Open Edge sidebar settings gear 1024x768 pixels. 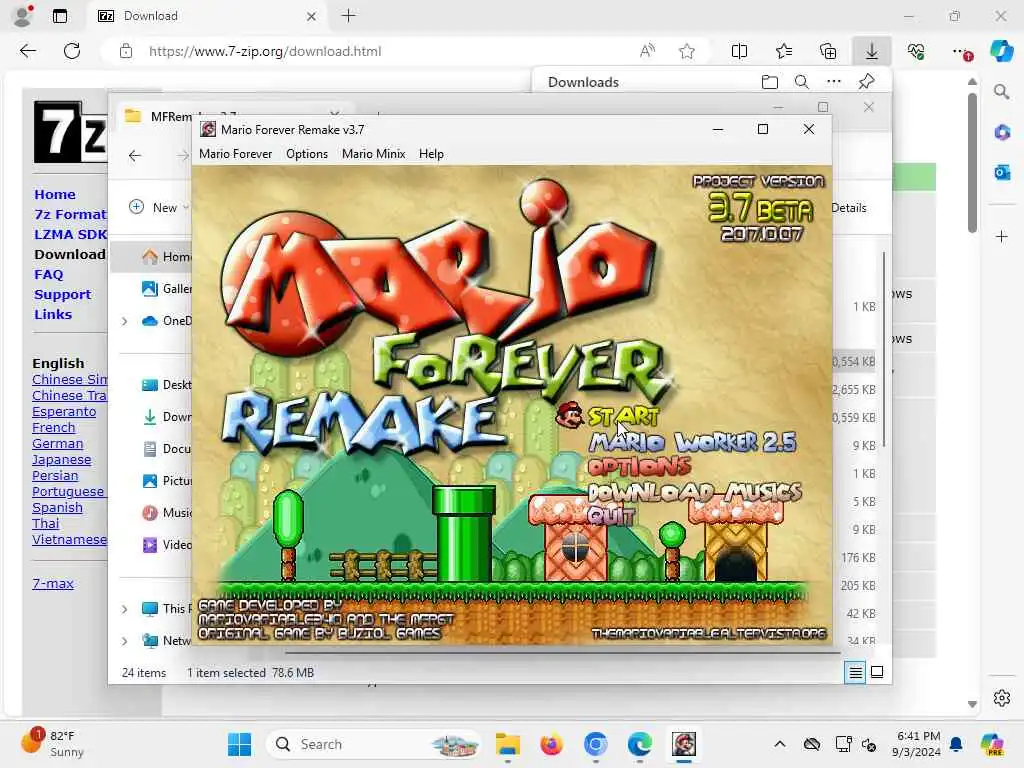(x=1002, y=698)
